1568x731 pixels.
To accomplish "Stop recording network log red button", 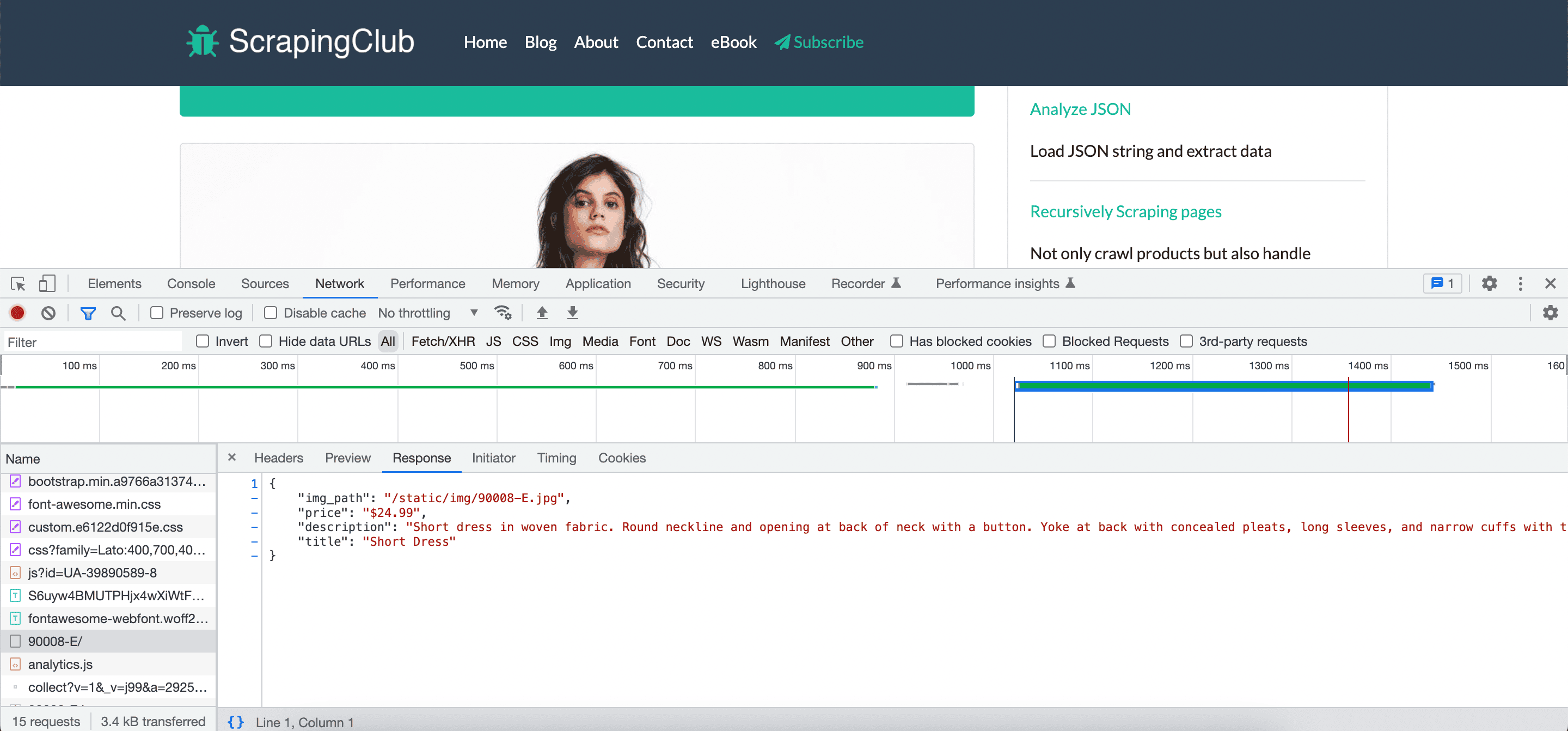I will pyautogui.click(x=17, y=313).
